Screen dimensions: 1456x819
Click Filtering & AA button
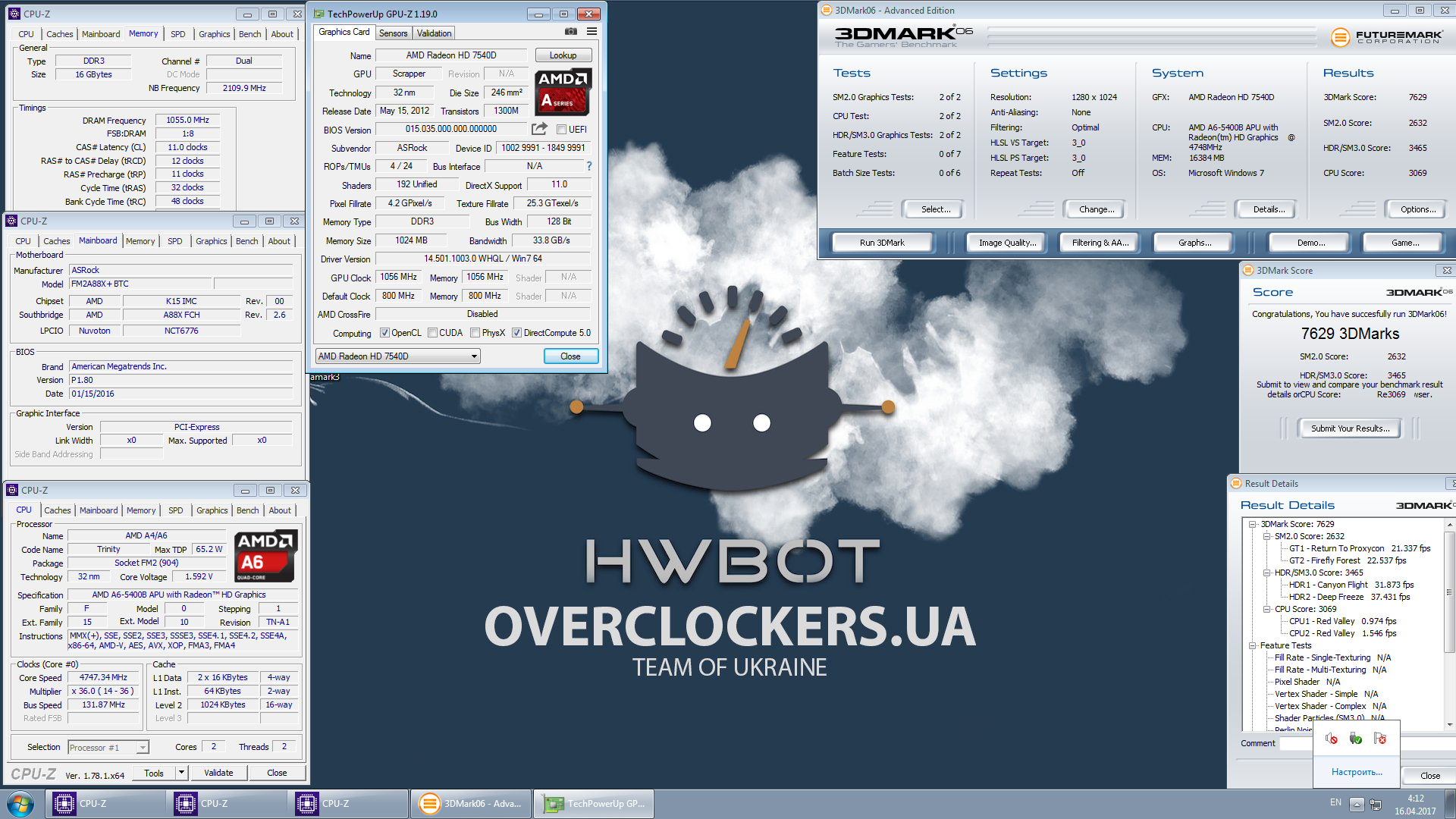point(1100,243)
